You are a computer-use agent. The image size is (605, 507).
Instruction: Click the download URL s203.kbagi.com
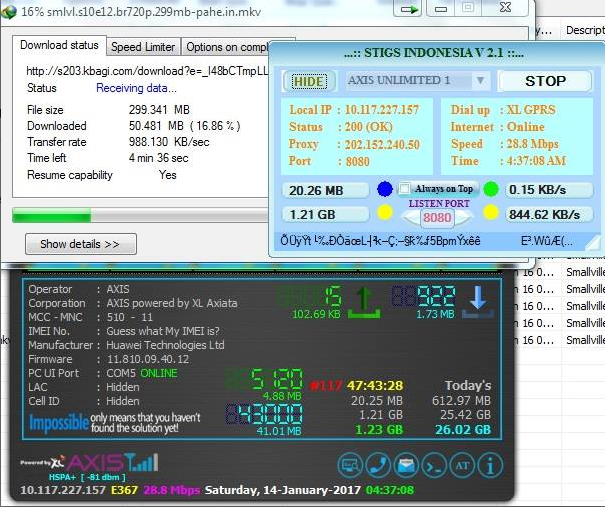point(147,71)
